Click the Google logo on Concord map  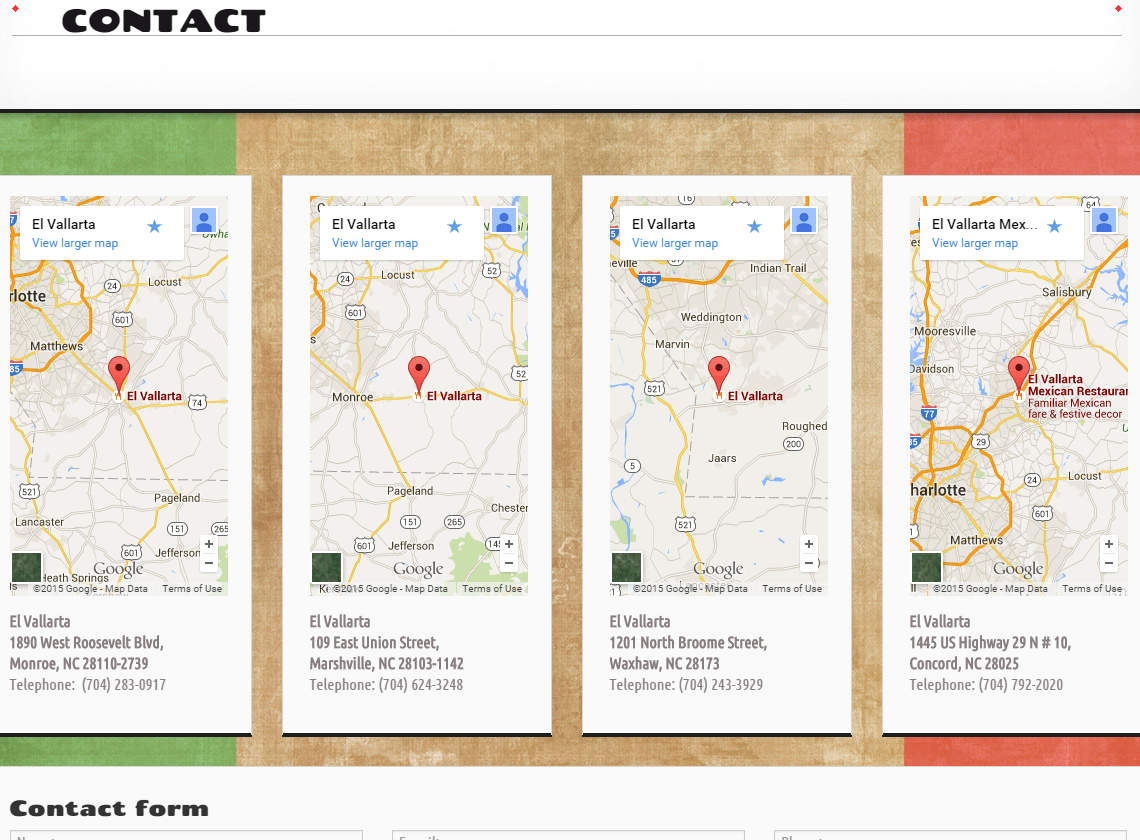[x=1018, y=569]
